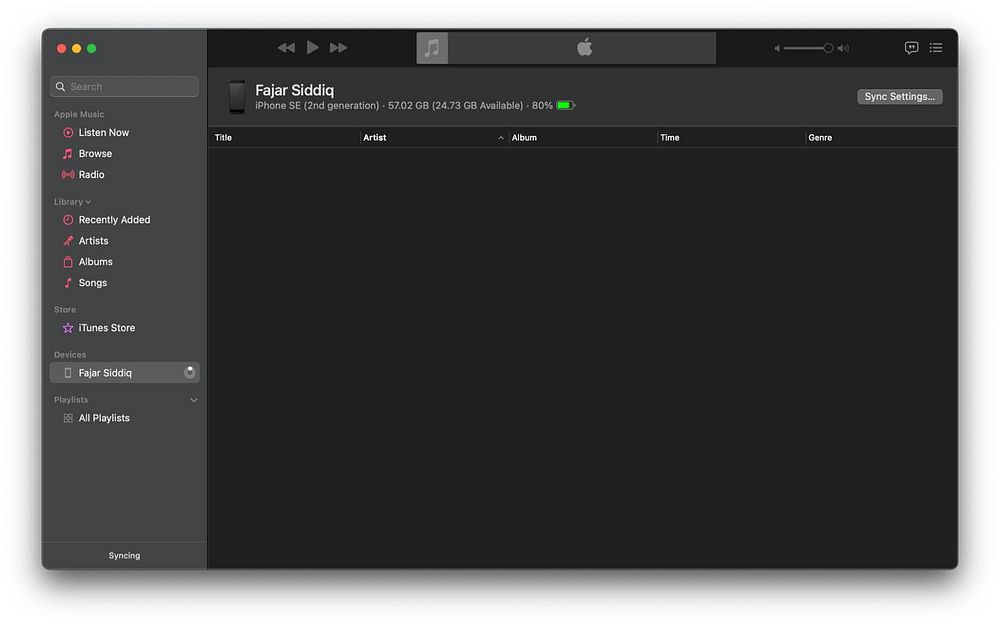Click the Recently Added clock icon

68,220
